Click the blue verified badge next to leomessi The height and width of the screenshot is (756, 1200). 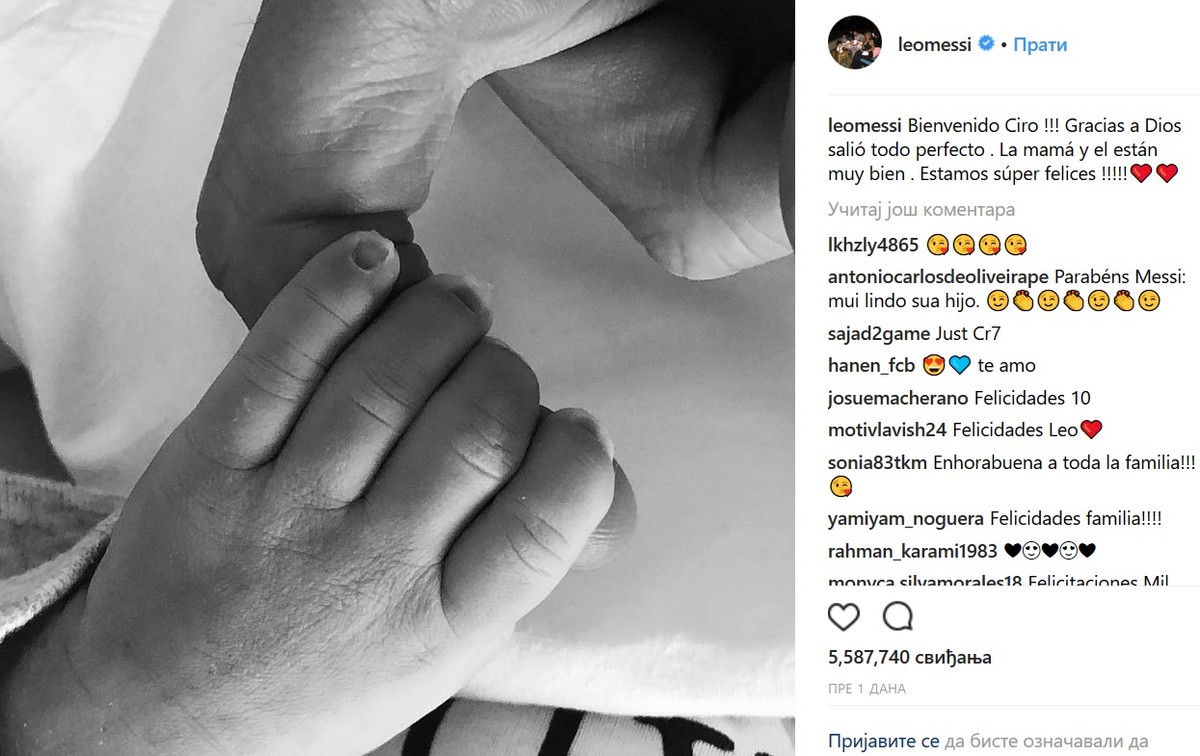tap(985, 45)
